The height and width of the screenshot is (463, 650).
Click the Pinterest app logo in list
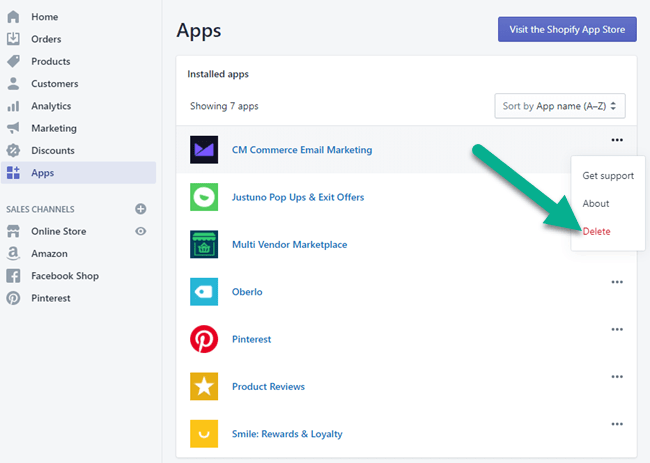(204, 339)
